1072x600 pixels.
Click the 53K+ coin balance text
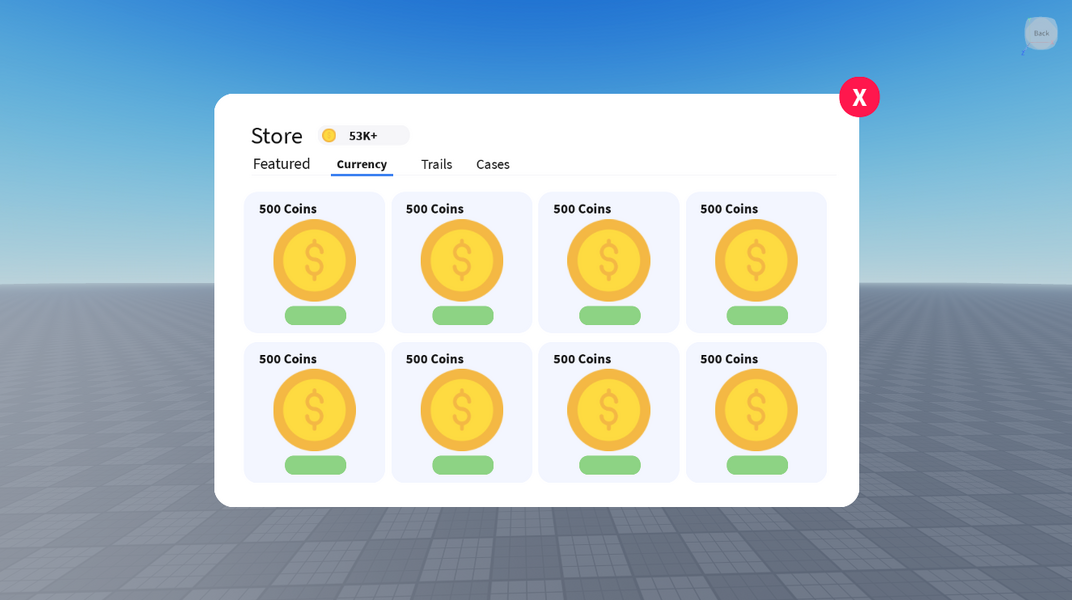(363, 136)
